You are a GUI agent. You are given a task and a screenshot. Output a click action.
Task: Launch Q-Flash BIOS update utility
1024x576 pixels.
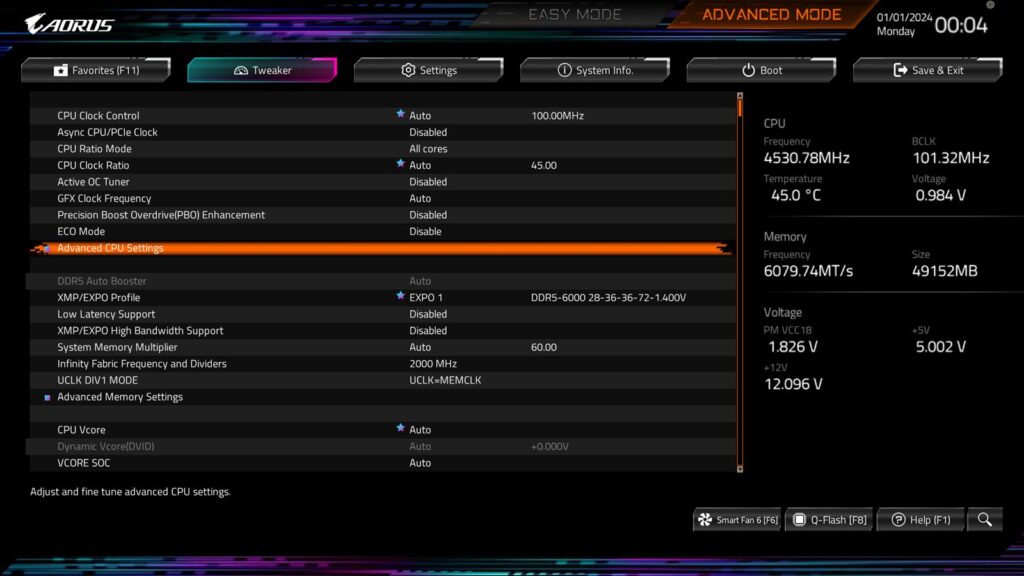pyautogui.click(x=829, y=520)
